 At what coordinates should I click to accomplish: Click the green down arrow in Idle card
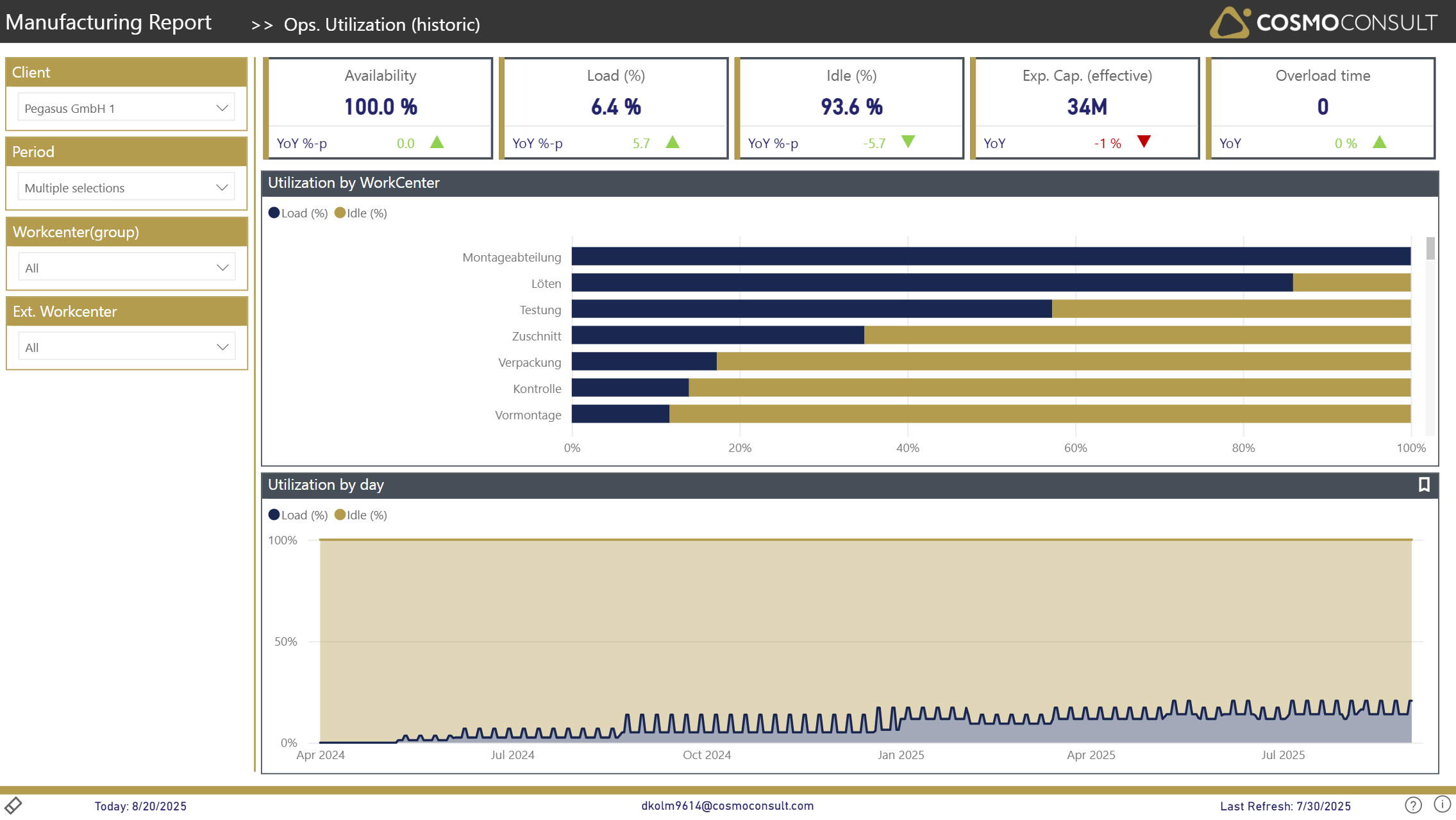908,142
